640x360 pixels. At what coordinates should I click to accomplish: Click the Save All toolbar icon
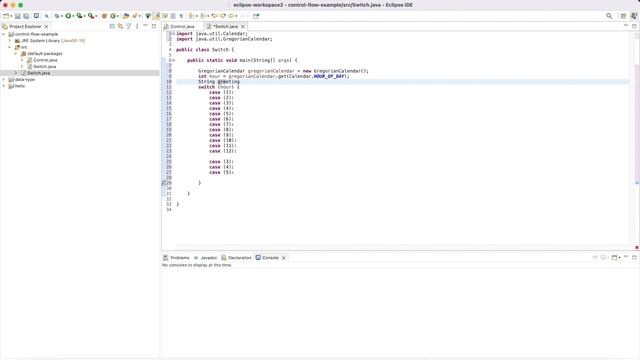tap(26, 16)
